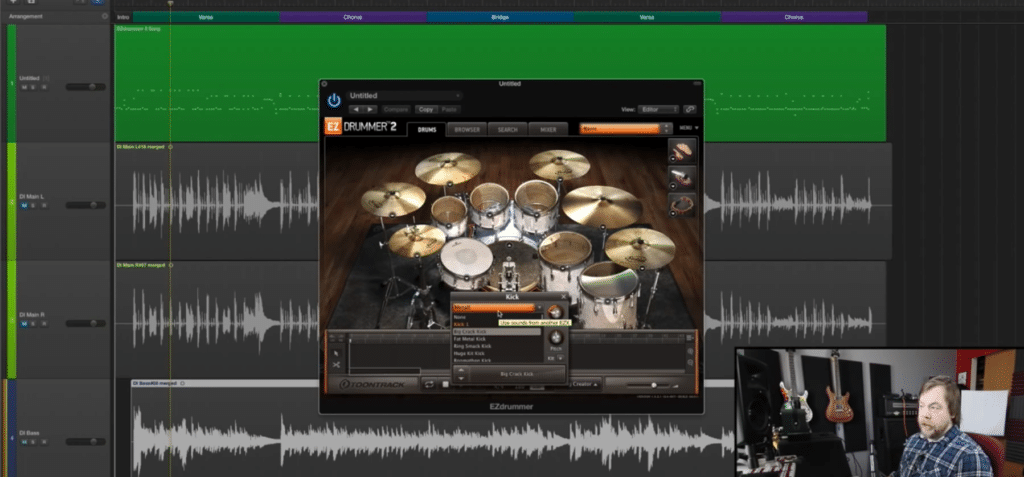Click the Big Crack Kick name bar
1024x477 pixels.
[x=517, y=374]
